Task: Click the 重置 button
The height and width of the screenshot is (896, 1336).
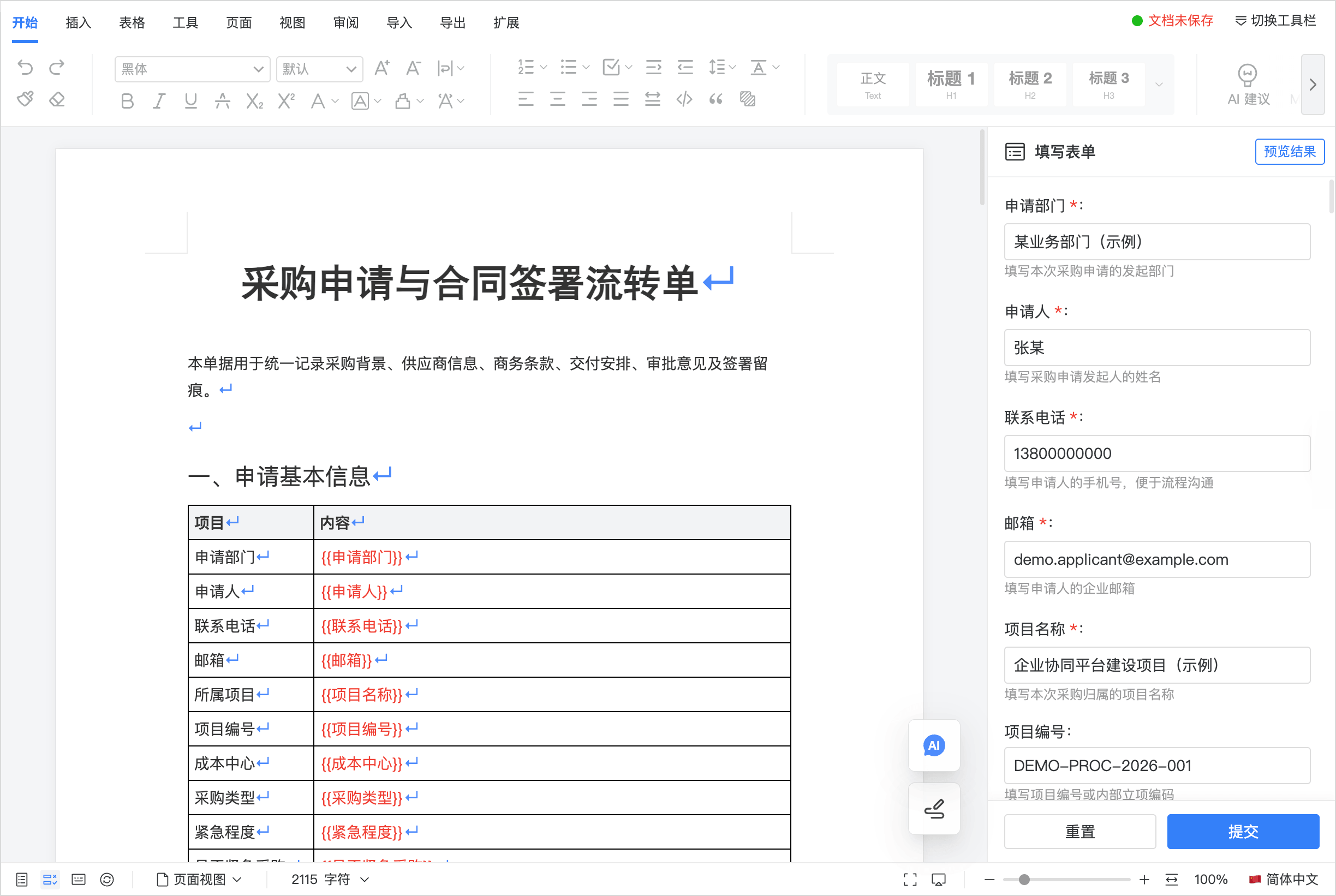Action: (x=1079, y=832)
